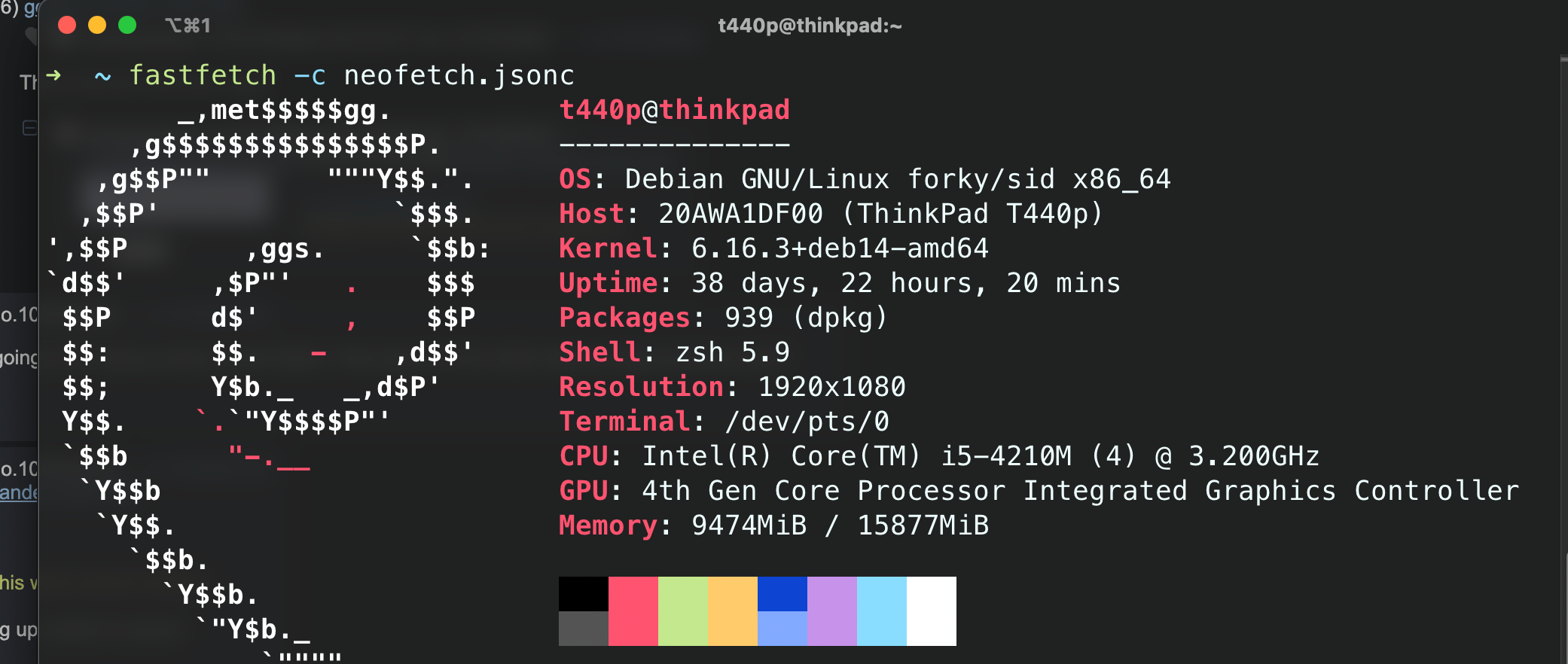Click the pink 'Resolution' label

point(641,387)
